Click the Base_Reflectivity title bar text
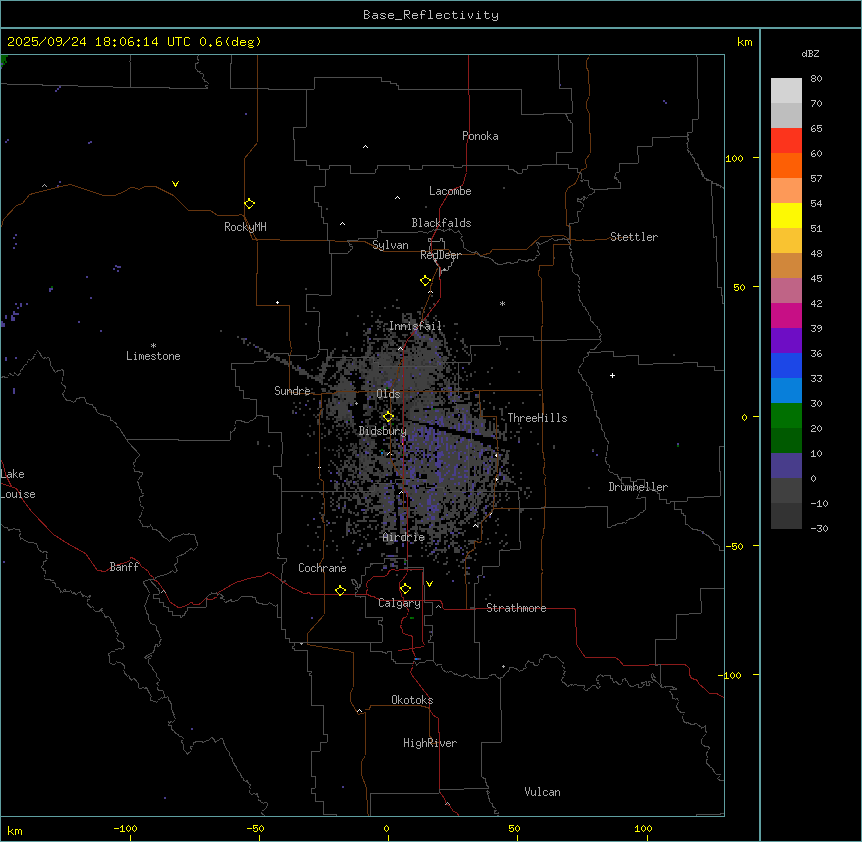Viewport: 862px width, 842px height. pos(430,15)
